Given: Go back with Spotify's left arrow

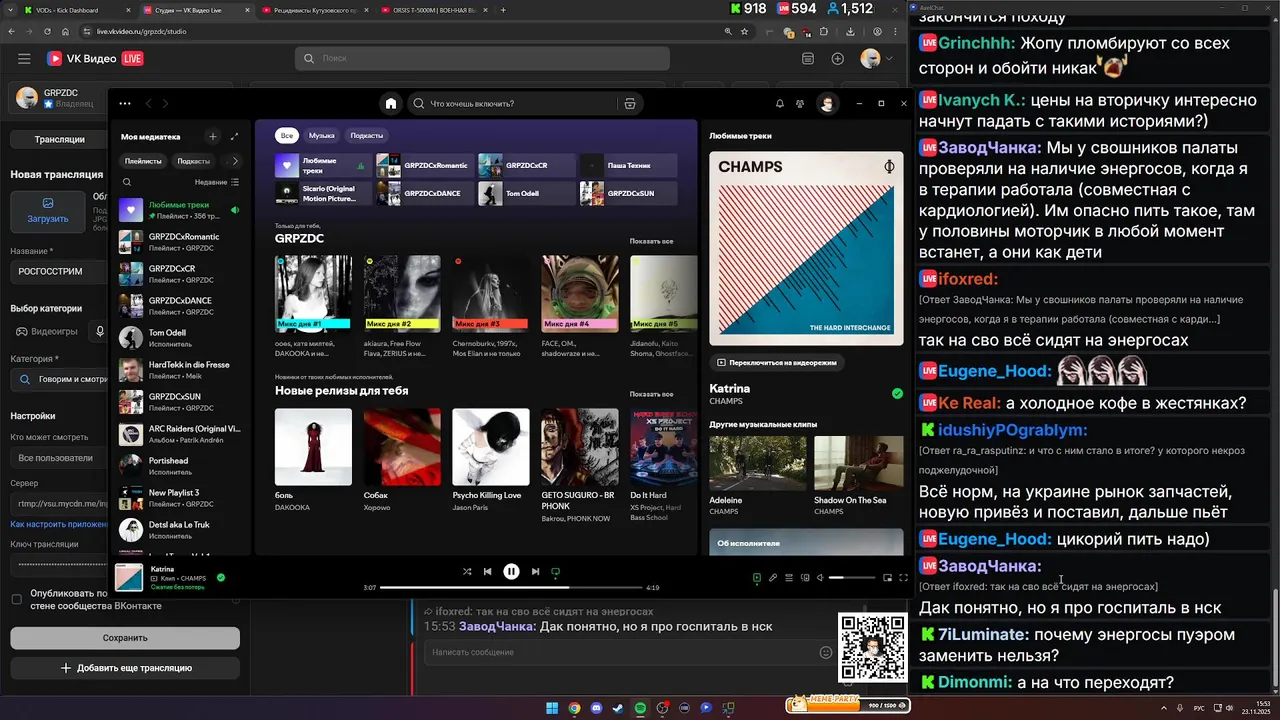Looking at the screenshot, I should (x=148, y=103).
